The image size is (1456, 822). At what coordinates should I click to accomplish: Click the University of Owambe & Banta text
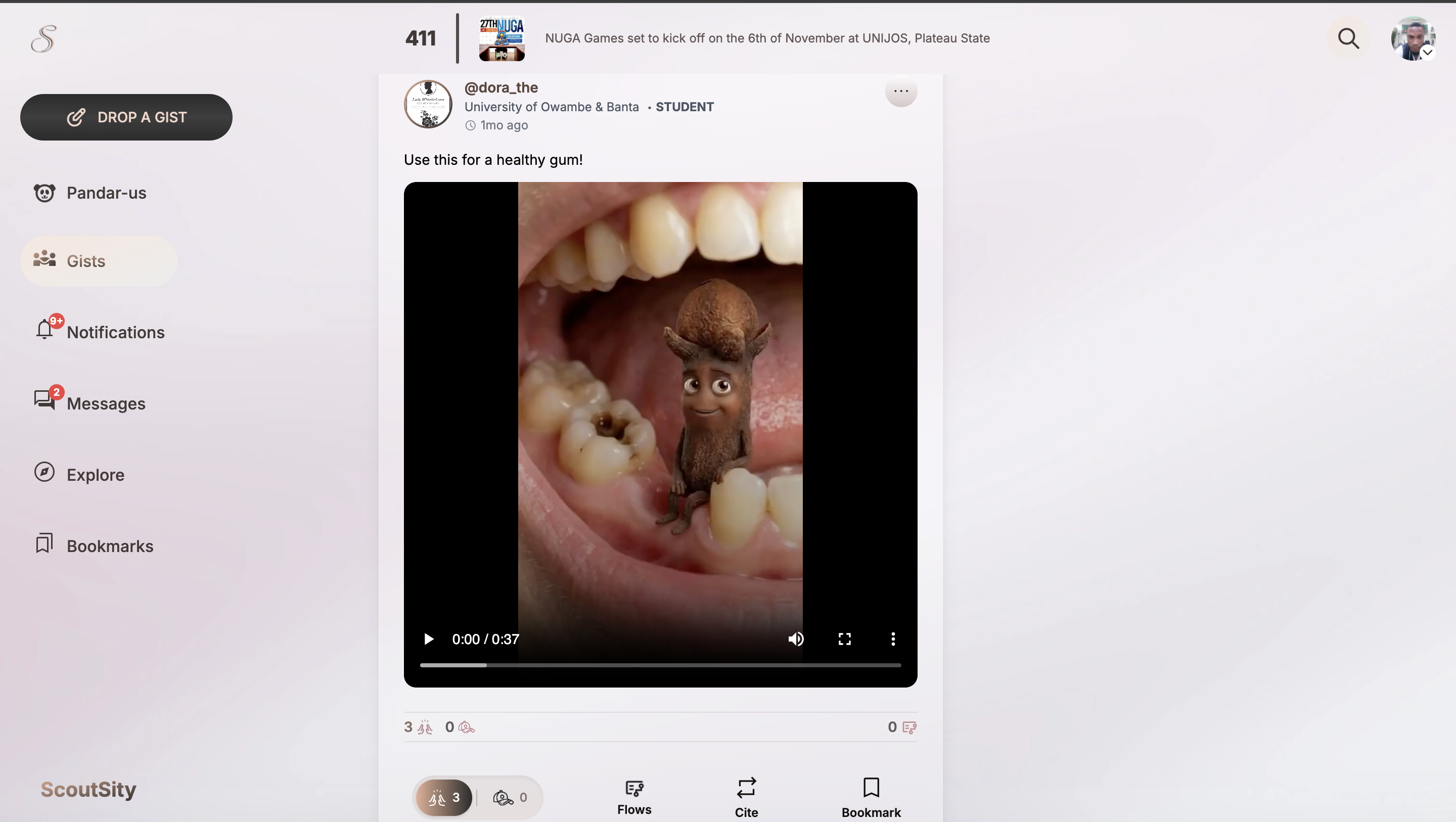click(552, 107)
